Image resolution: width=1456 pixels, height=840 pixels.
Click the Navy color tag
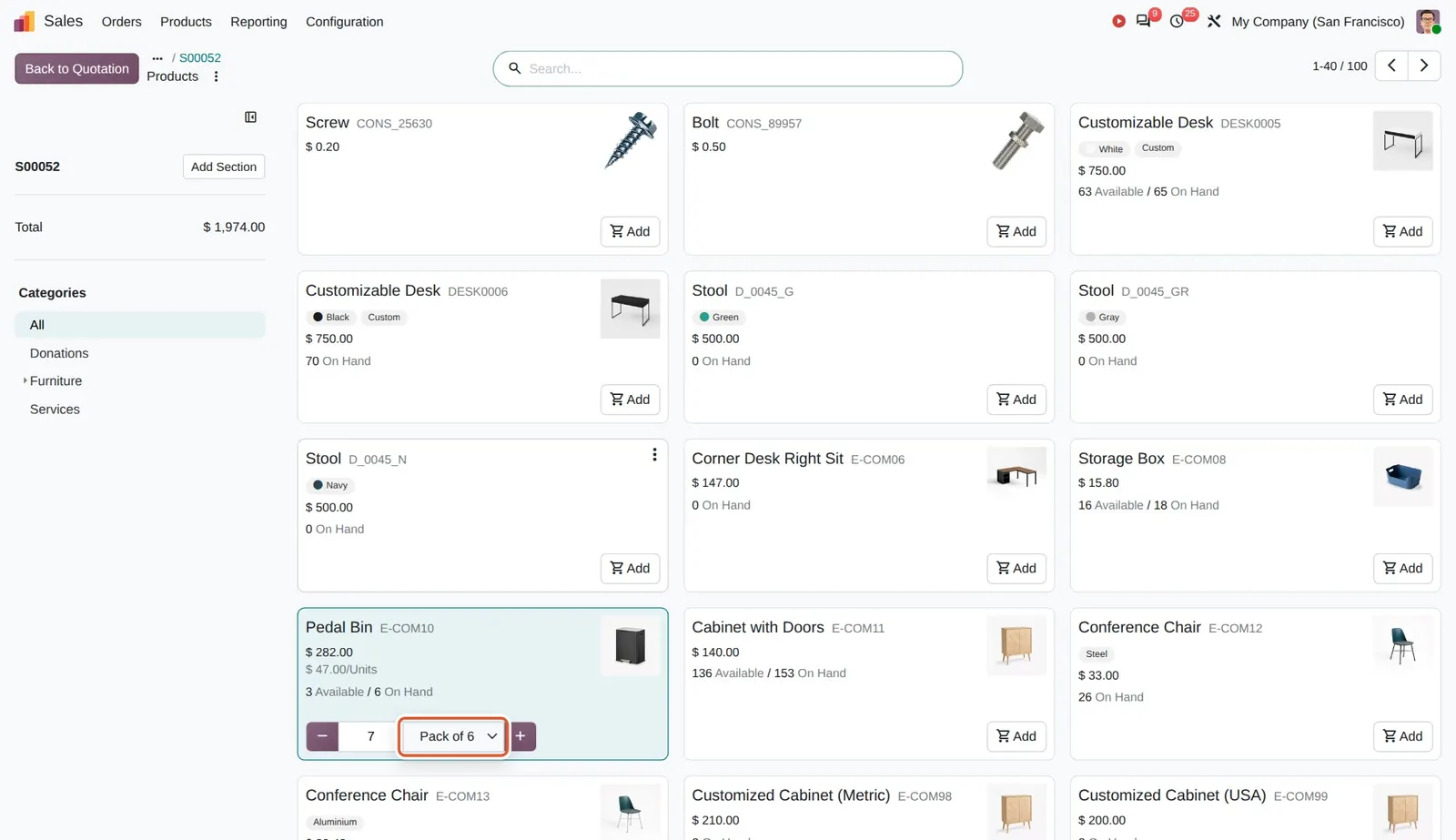(x=330, y=485)
